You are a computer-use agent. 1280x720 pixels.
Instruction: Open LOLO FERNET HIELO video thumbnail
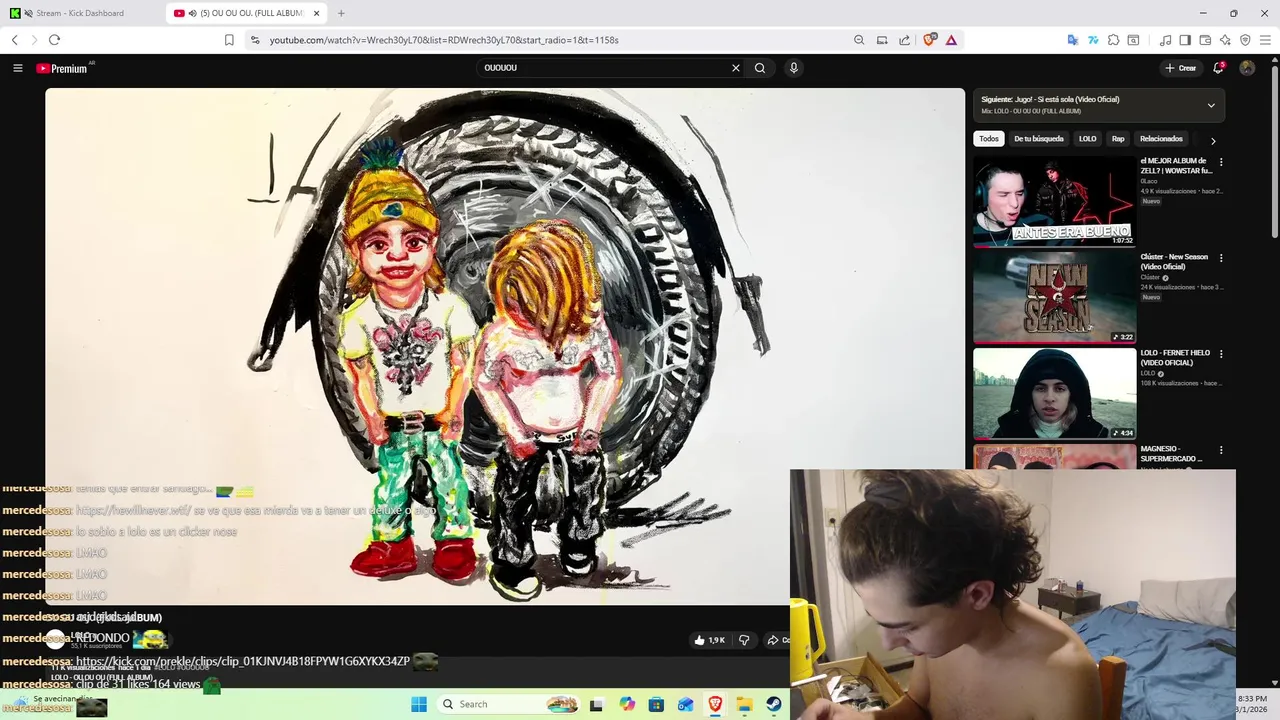pyautogui.click(x=1054, y=393)
